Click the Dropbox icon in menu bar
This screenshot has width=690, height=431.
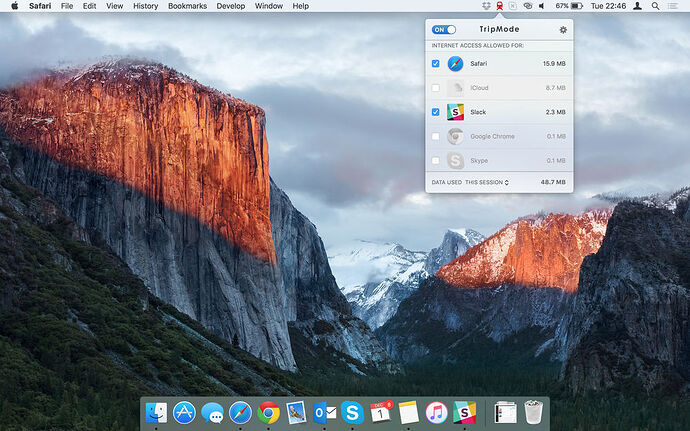(485, 6)
